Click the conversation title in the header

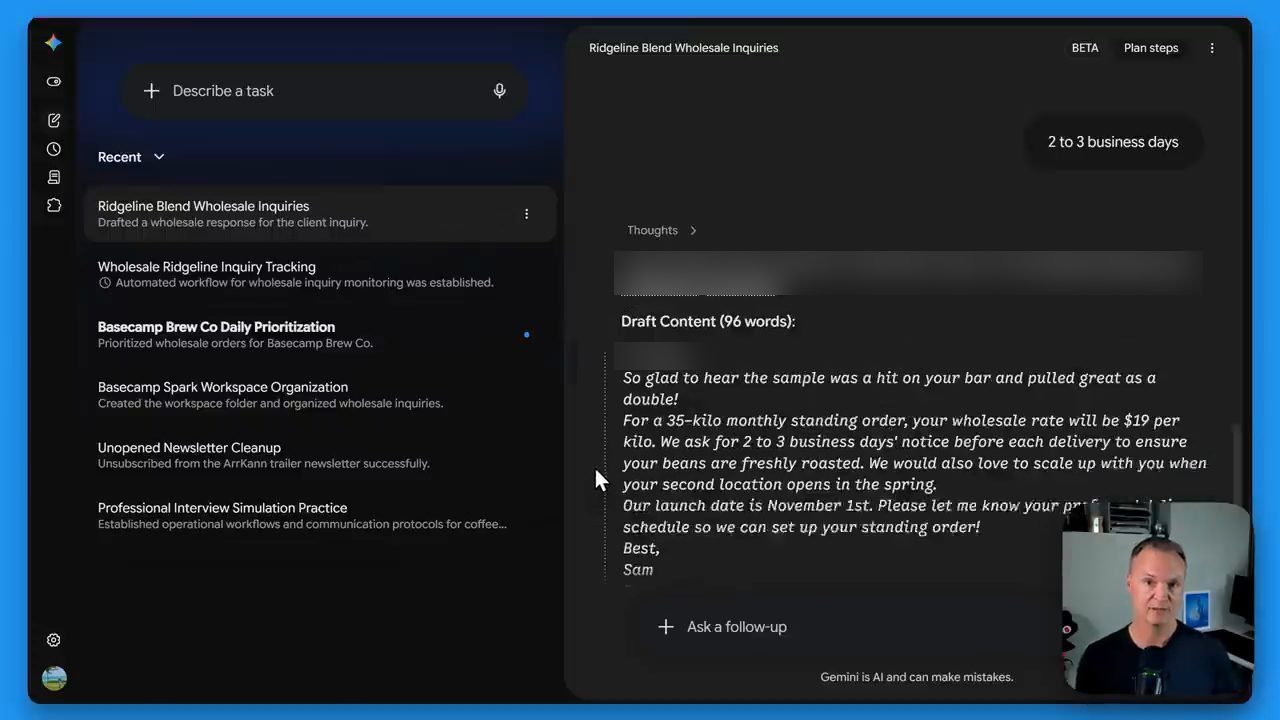point(684,48)
